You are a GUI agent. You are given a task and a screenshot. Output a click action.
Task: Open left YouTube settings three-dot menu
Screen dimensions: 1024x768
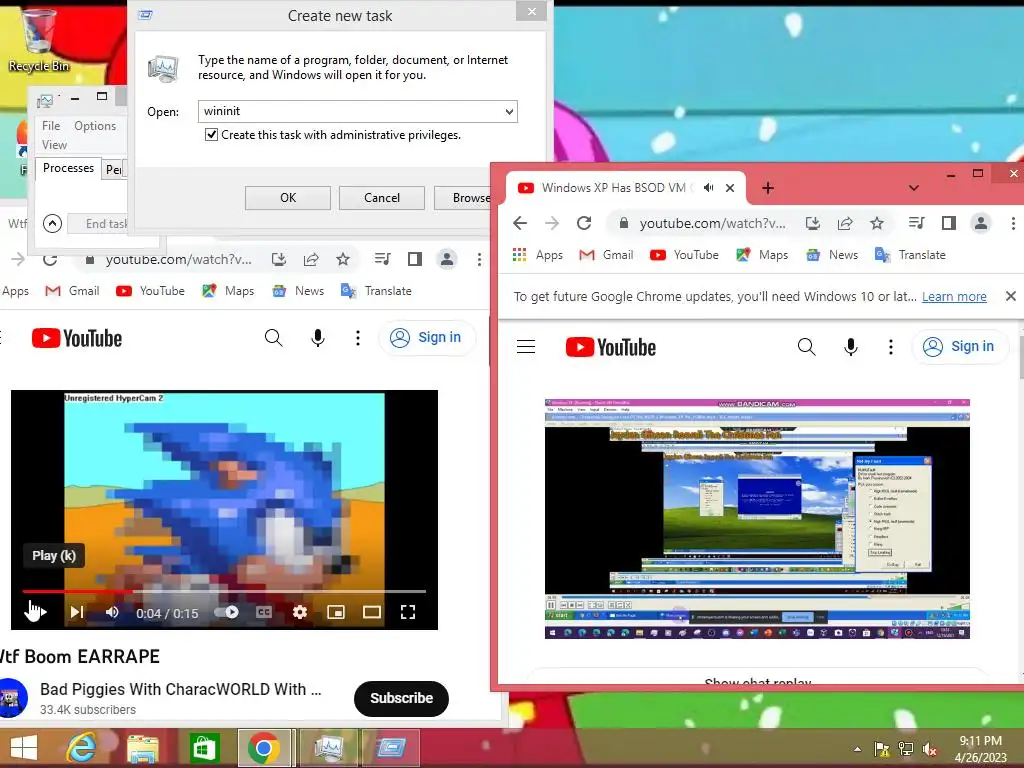point(357,338)
